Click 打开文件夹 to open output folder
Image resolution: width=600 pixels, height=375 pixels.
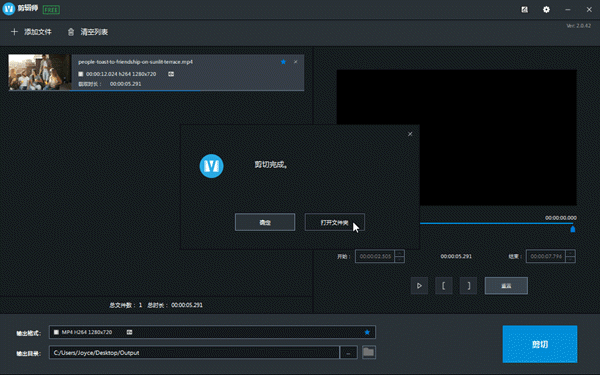[334, 222]
